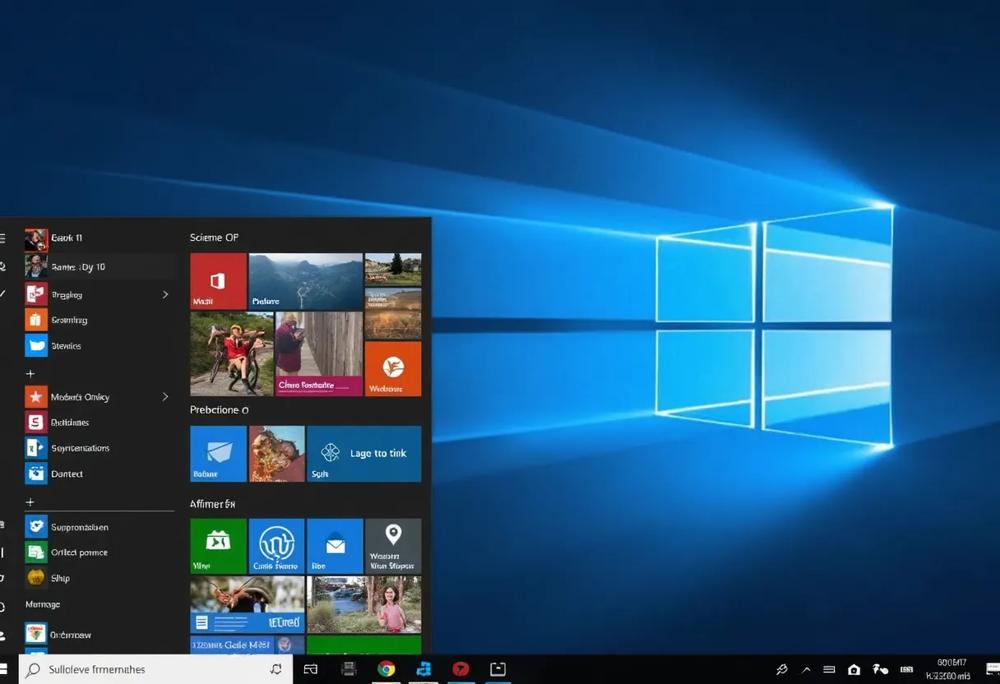Click the keyboard icon beside the clock
The width and height of the screenshot is (1000, 684).
(906, 669)
